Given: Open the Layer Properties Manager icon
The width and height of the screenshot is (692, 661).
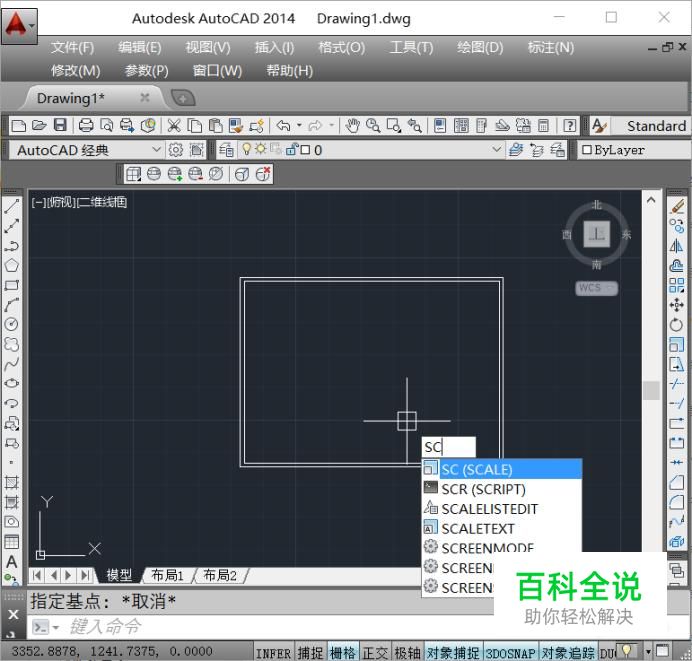Looking at the screenshot, I should [226, 150].
